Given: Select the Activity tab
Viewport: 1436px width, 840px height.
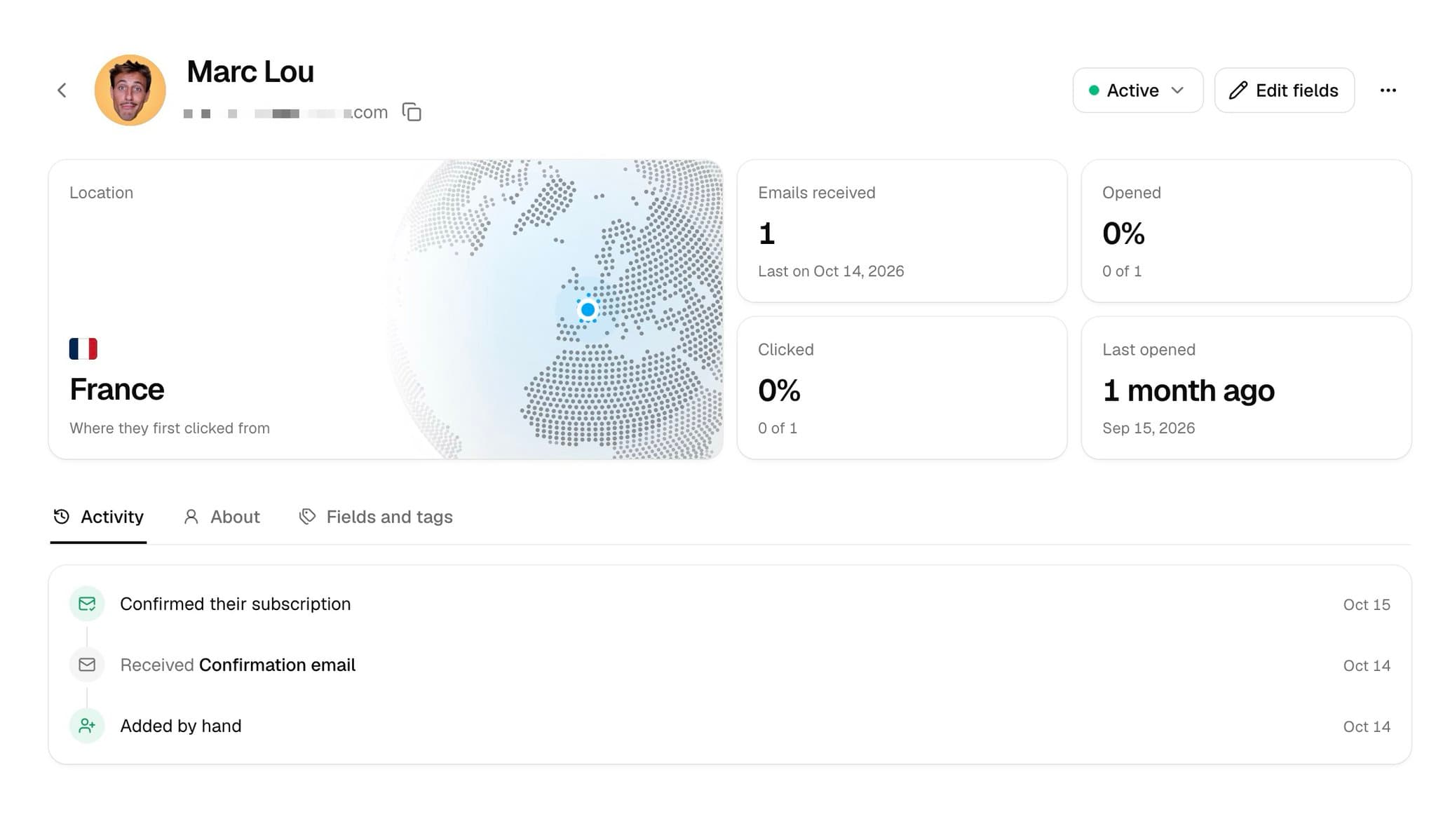Looking at the screenshot, I should tap(98, 517).
